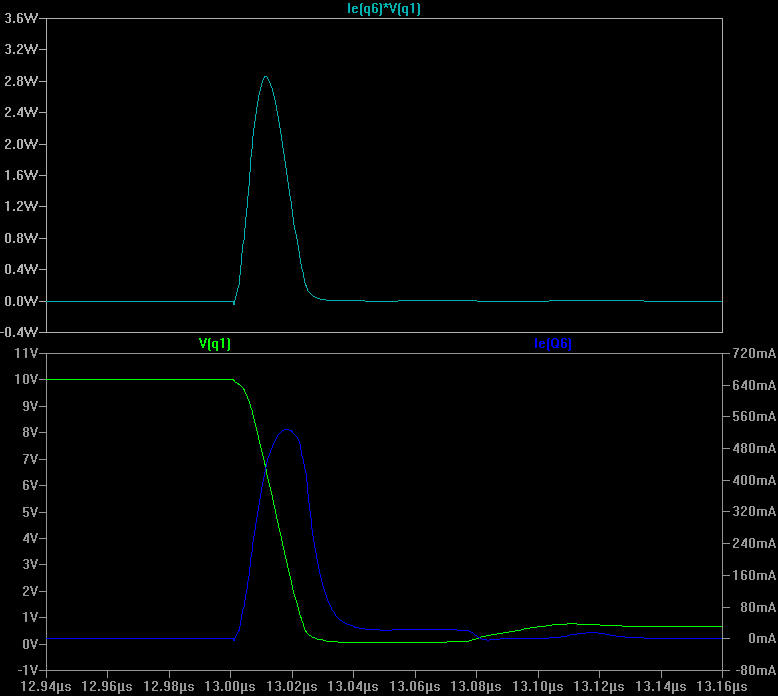This screenshot has width=778, height=696.
Task: Click the 0.0W power axis label
Action: point(20,301)
